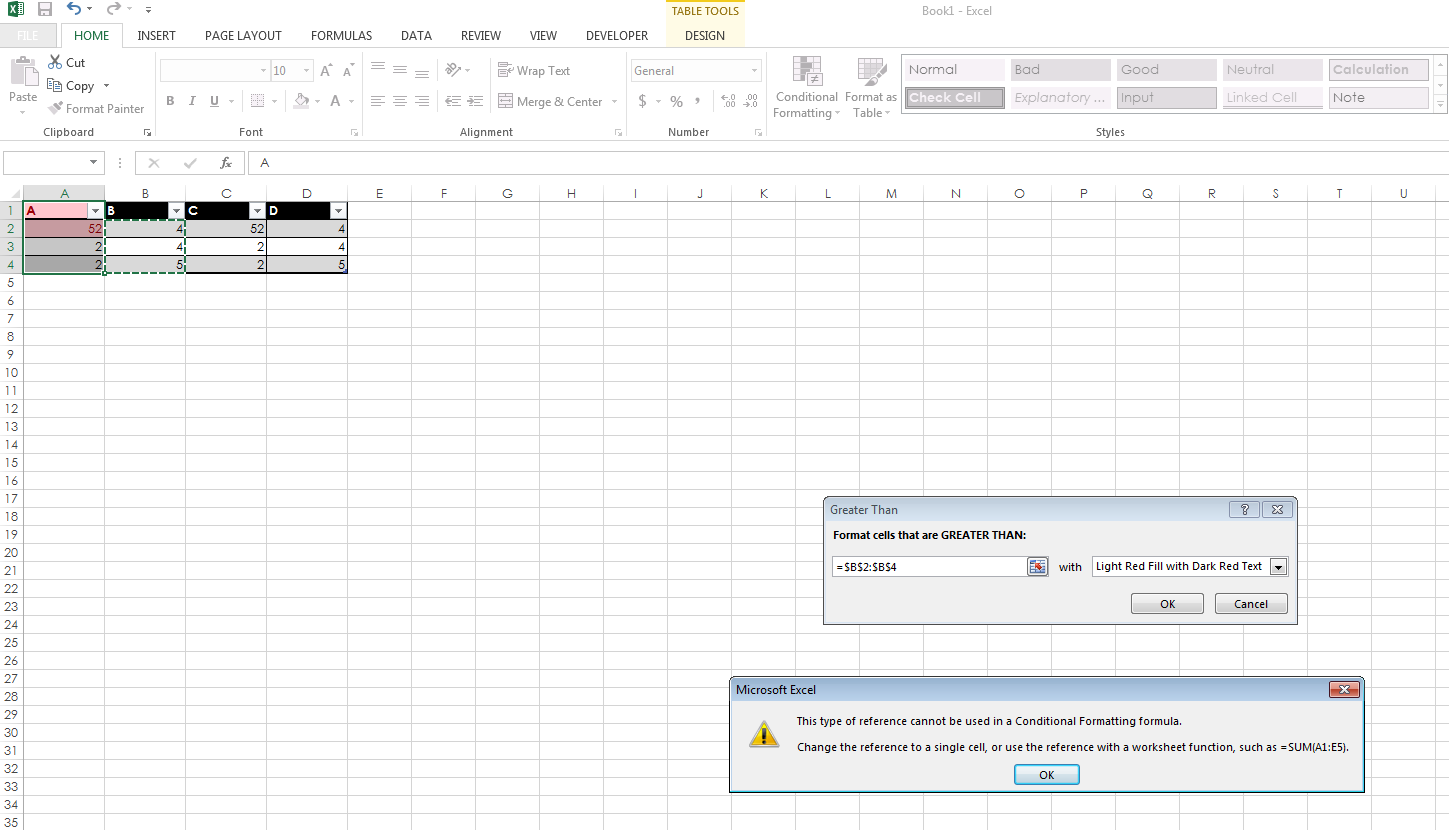Click Align Left icon
This screenshot has width=1449, height=830.
(x=378, y=101)
